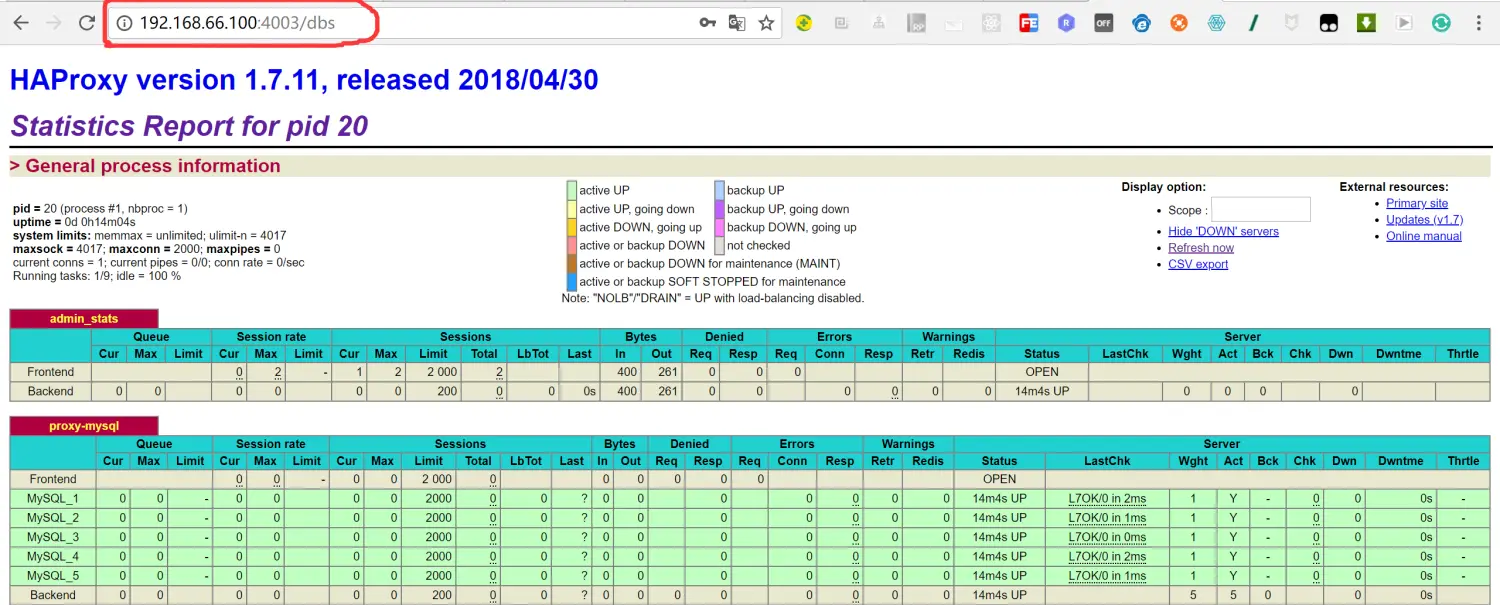
Task: Open the Chrome three-dot menu
Action: coord(1479,23)
